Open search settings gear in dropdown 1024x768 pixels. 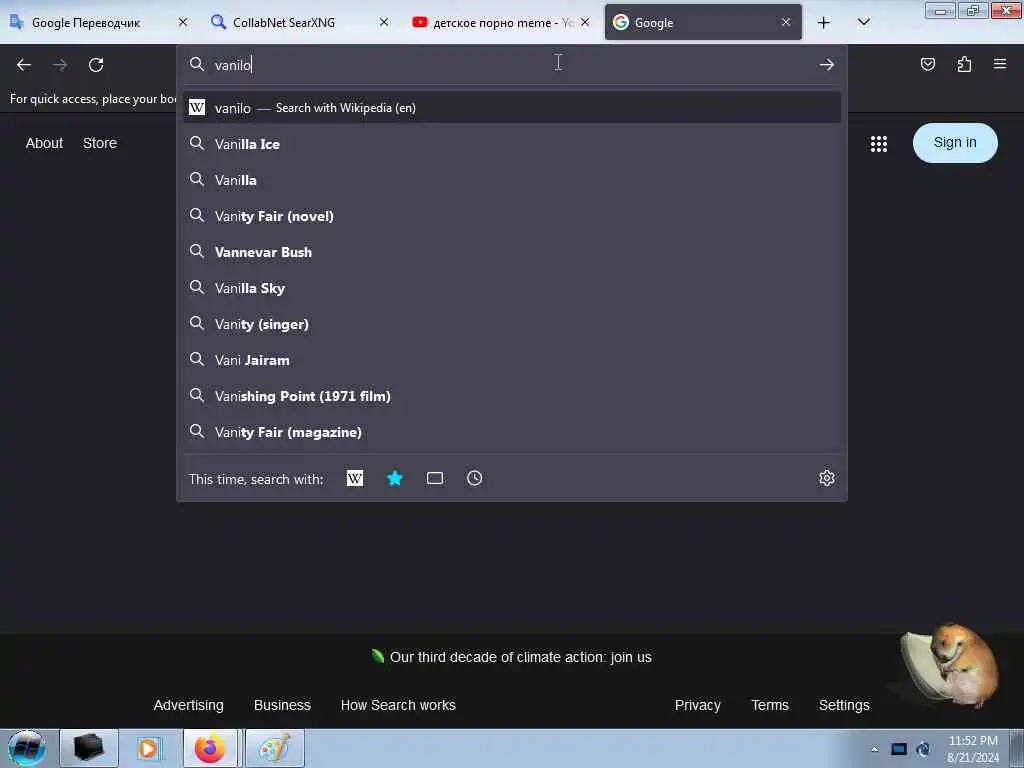click(x=827, y=478)
